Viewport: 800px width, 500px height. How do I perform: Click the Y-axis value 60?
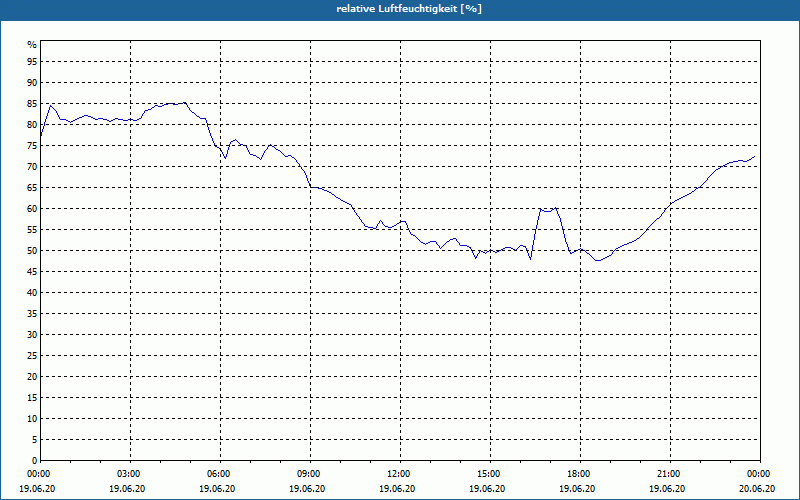tap(32, 209)
